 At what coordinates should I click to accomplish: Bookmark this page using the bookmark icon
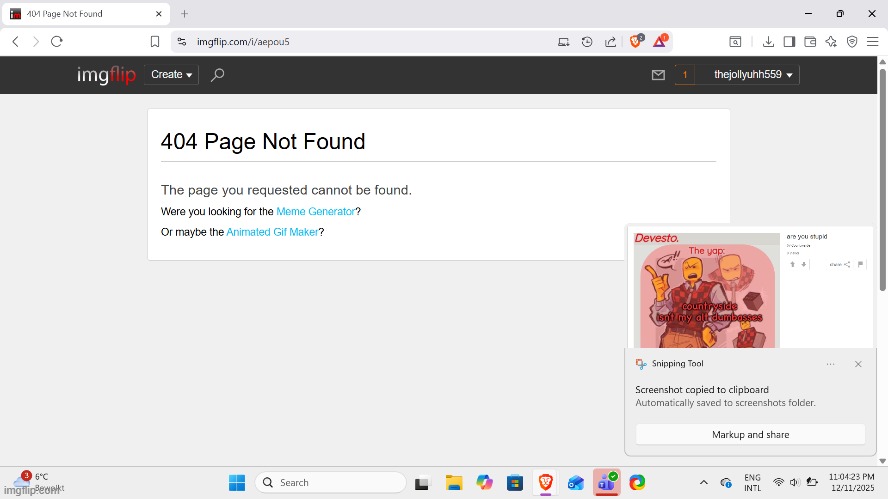point(155,42)
